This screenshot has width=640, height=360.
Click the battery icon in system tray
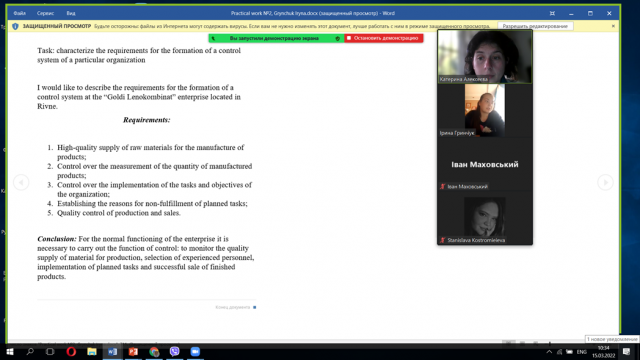point(569,352)
